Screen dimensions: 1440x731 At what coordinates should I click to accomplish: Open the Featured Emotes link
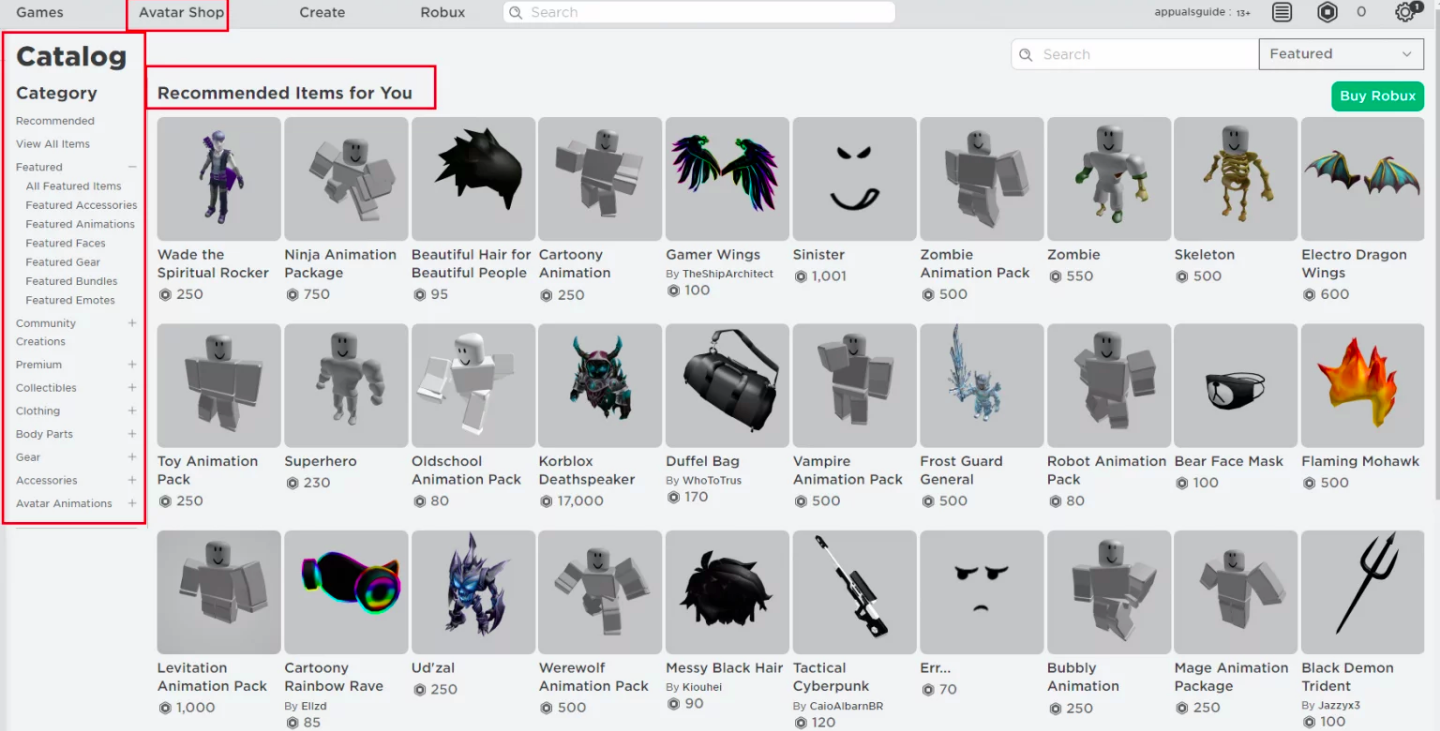tap(70, 300)
